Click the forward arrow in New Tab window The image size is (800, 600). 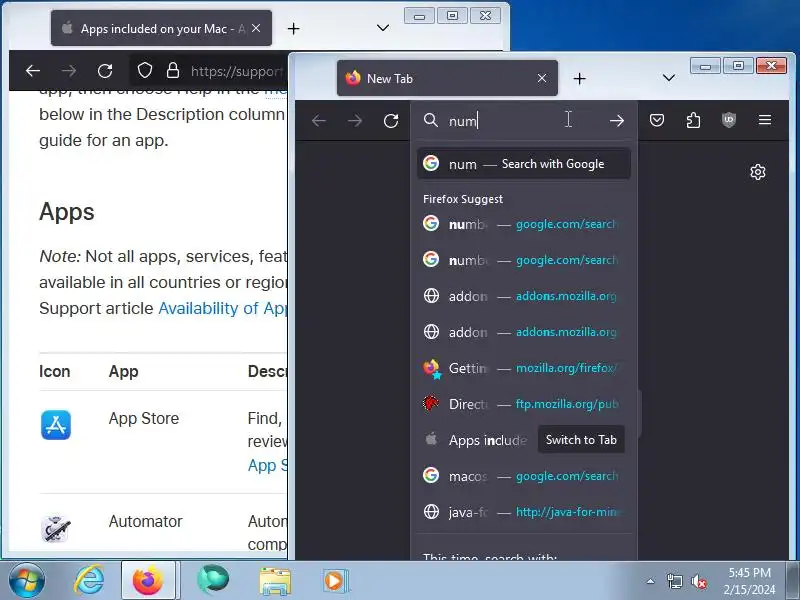pos(355,121)
